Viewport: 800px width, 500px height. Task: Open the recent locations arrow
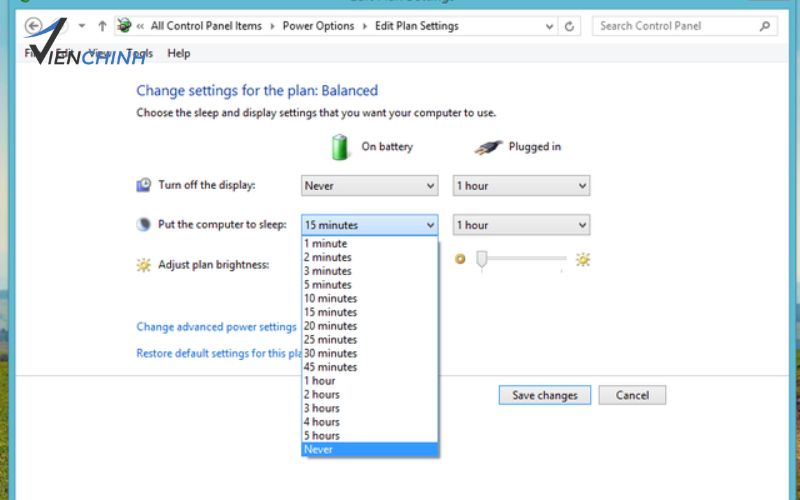click(82, 26)
